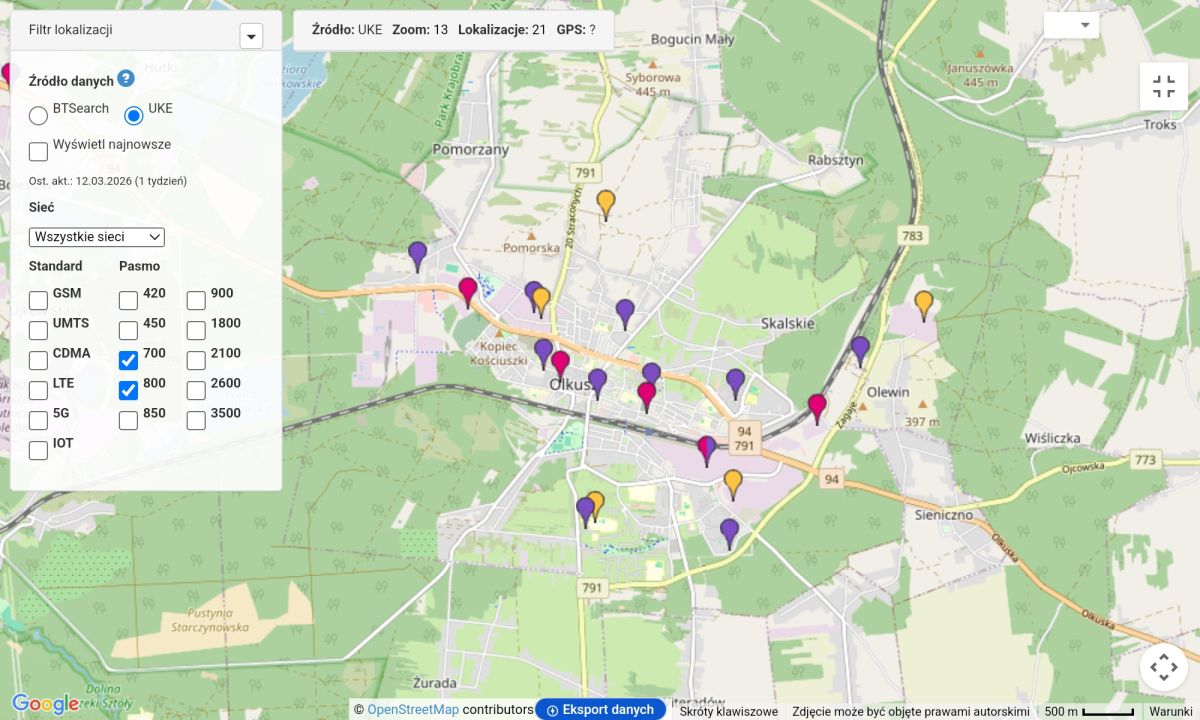Image resolution: width=1200 pixels, height=720 pixels.
Task: Click the magenta marker left of 94/791 sign
Action: (x=706, y=450)
